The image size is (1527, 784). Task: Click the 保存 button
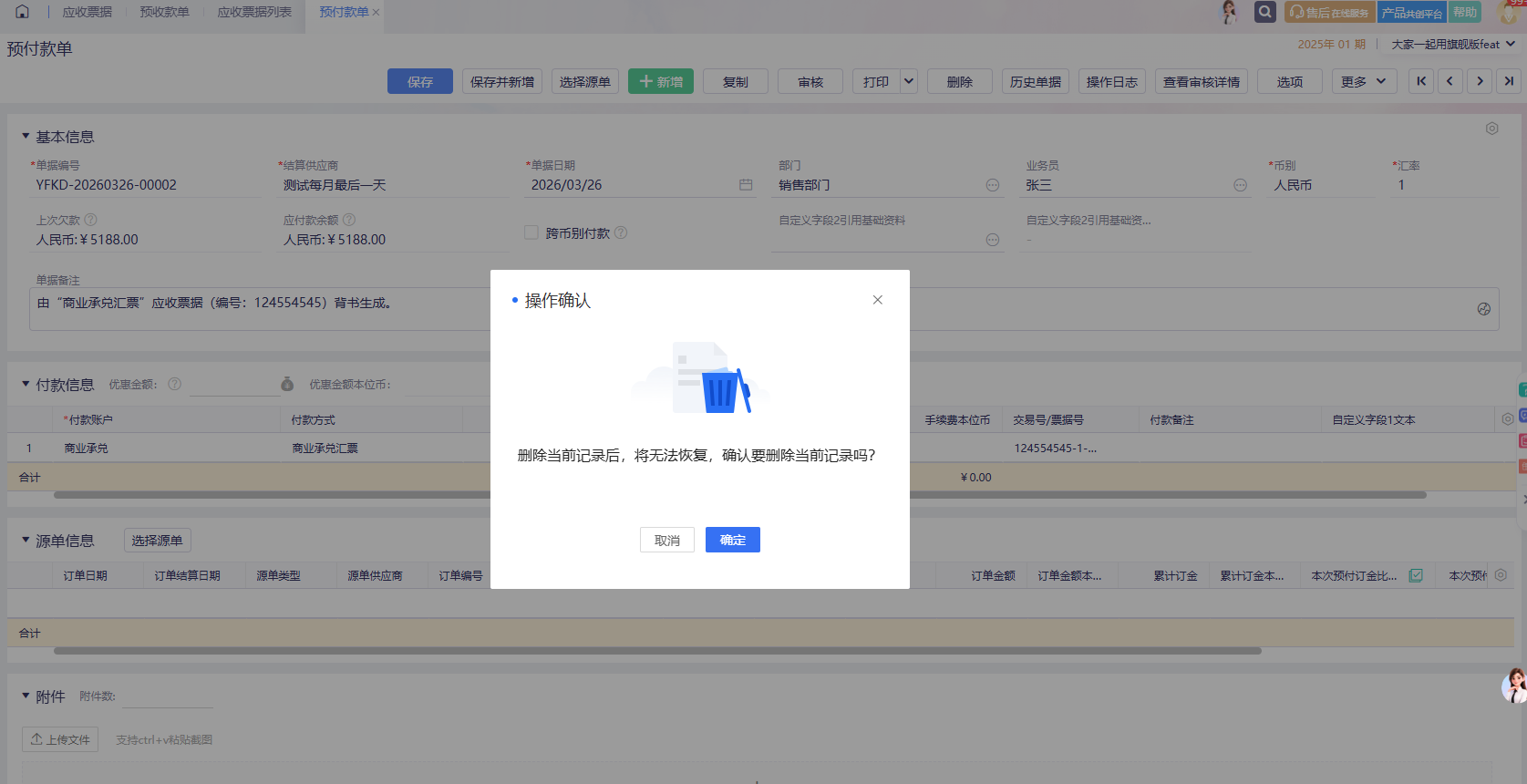(420, 81)
